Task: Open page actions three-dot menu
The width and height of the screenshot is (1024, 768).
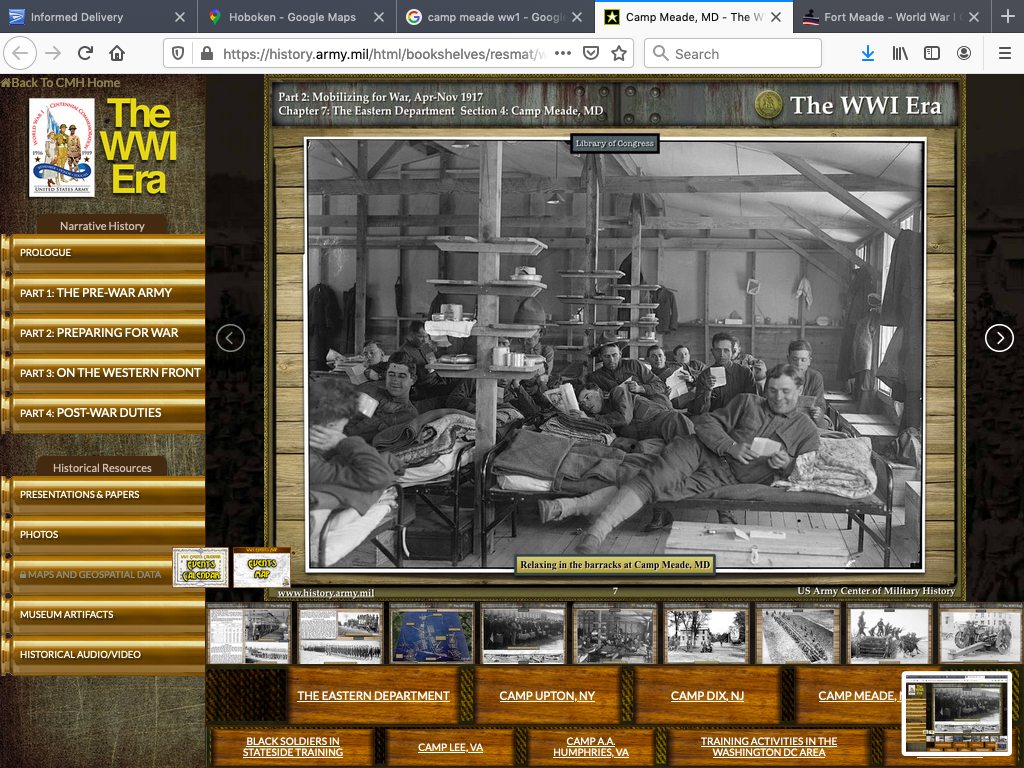Action: click(562, 53)
